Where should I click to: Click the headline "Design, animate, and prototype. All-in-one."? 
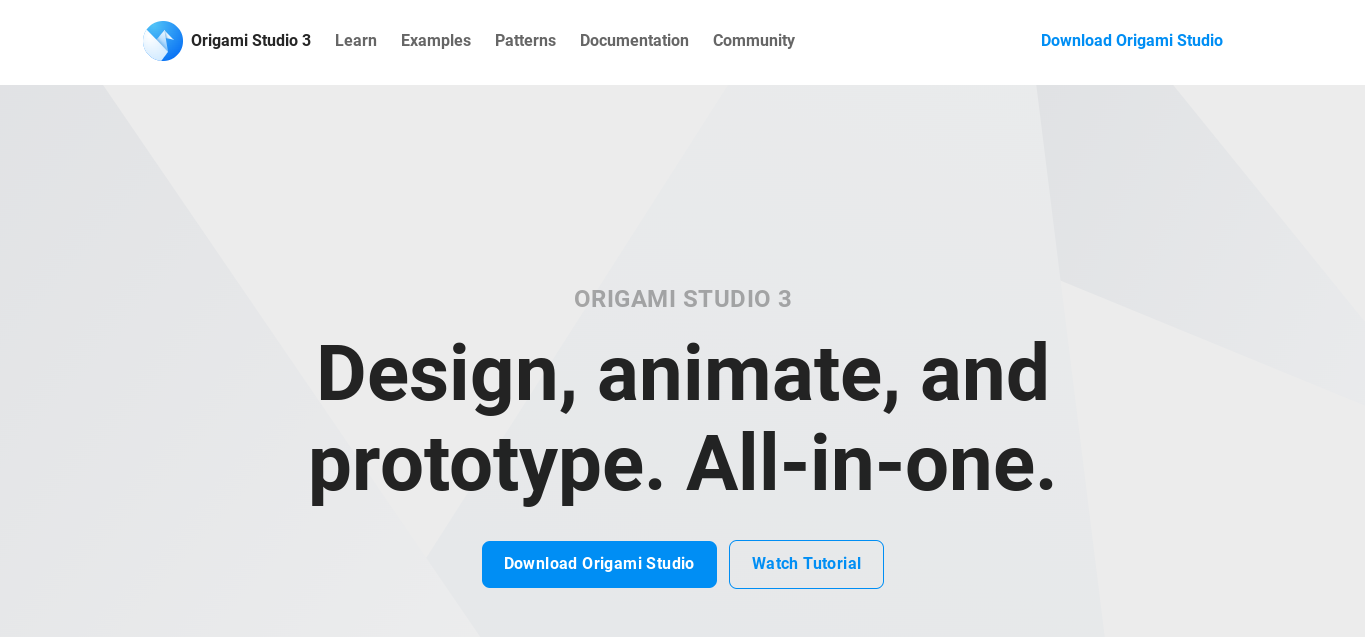click(x=682, y=418)
